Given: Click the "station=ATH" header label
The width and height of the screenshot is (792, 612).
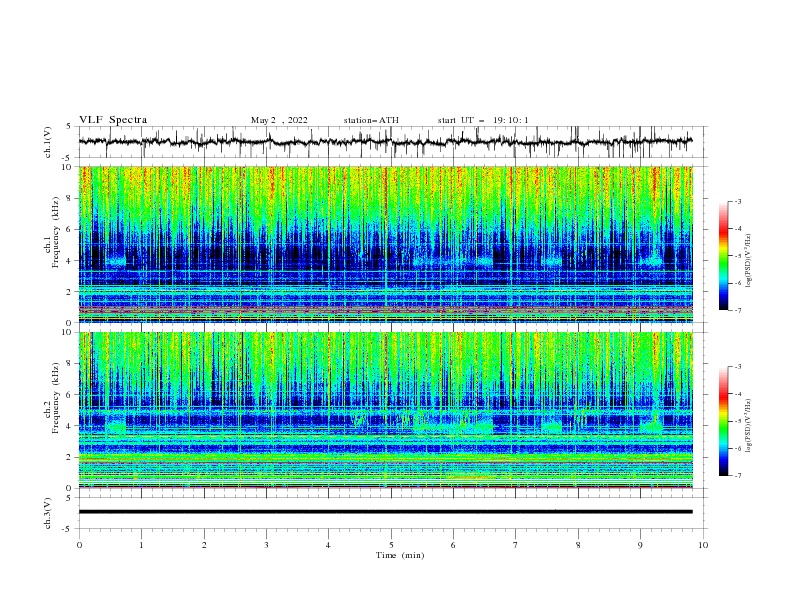Looking at the screenshot, I should click(371, 120).
